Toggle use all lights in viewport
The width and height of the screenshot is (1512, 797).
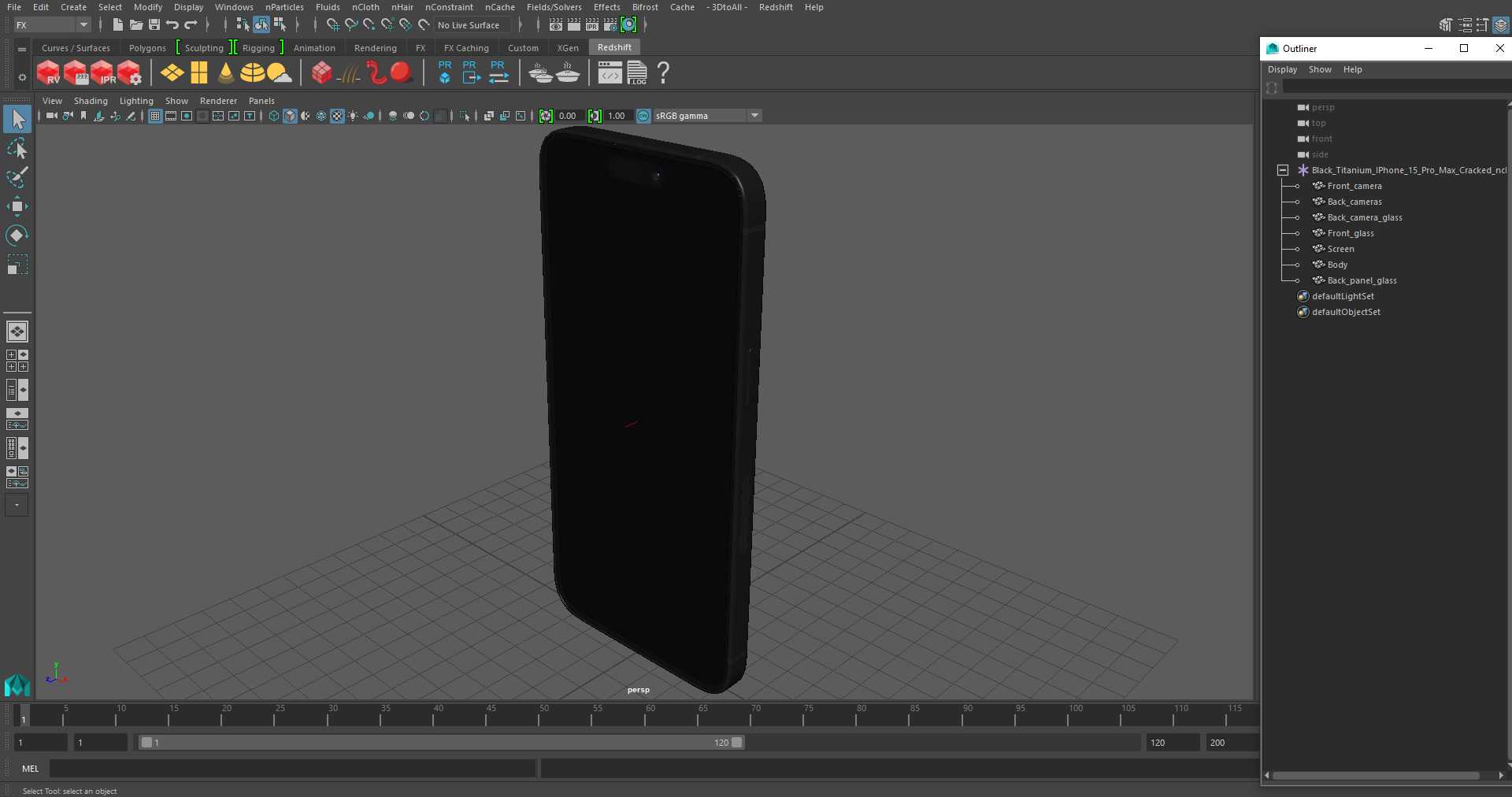(x=353, y=116)
